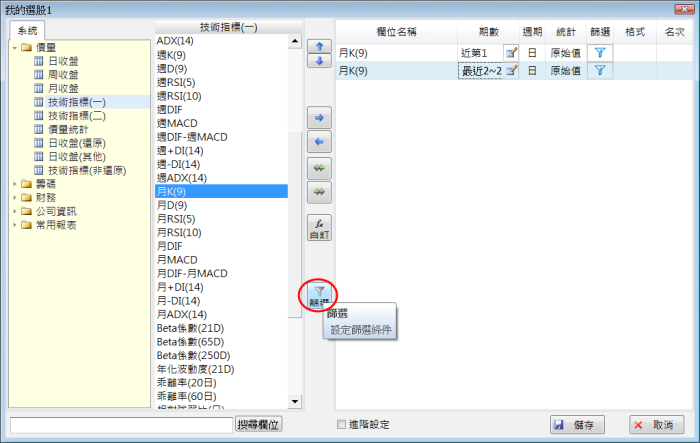Click the 期數 column header
The image size is (700, 443).
point(488,32)
